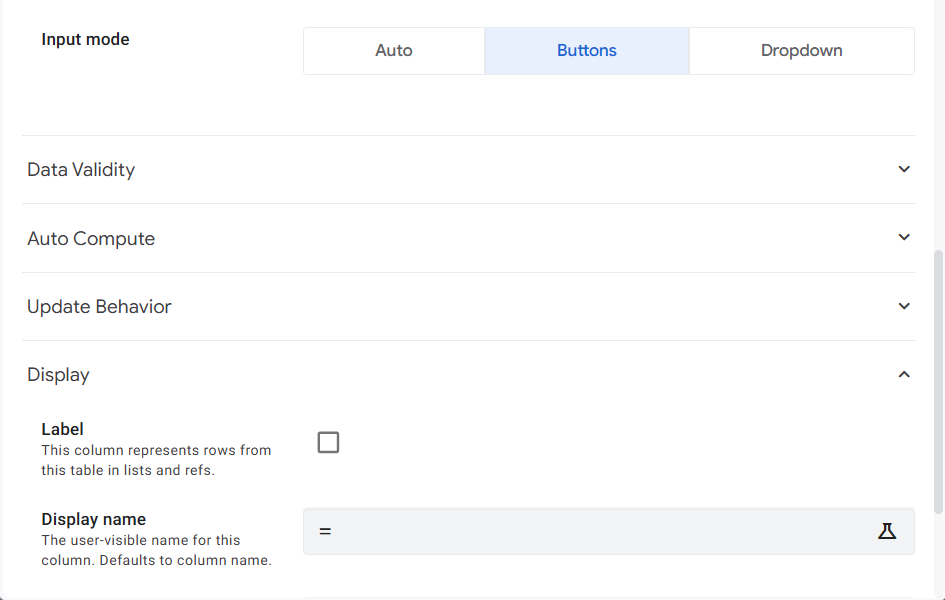Expand the Update Behavior section title
The image size is (945, 600).
click(x=99, y=307)
